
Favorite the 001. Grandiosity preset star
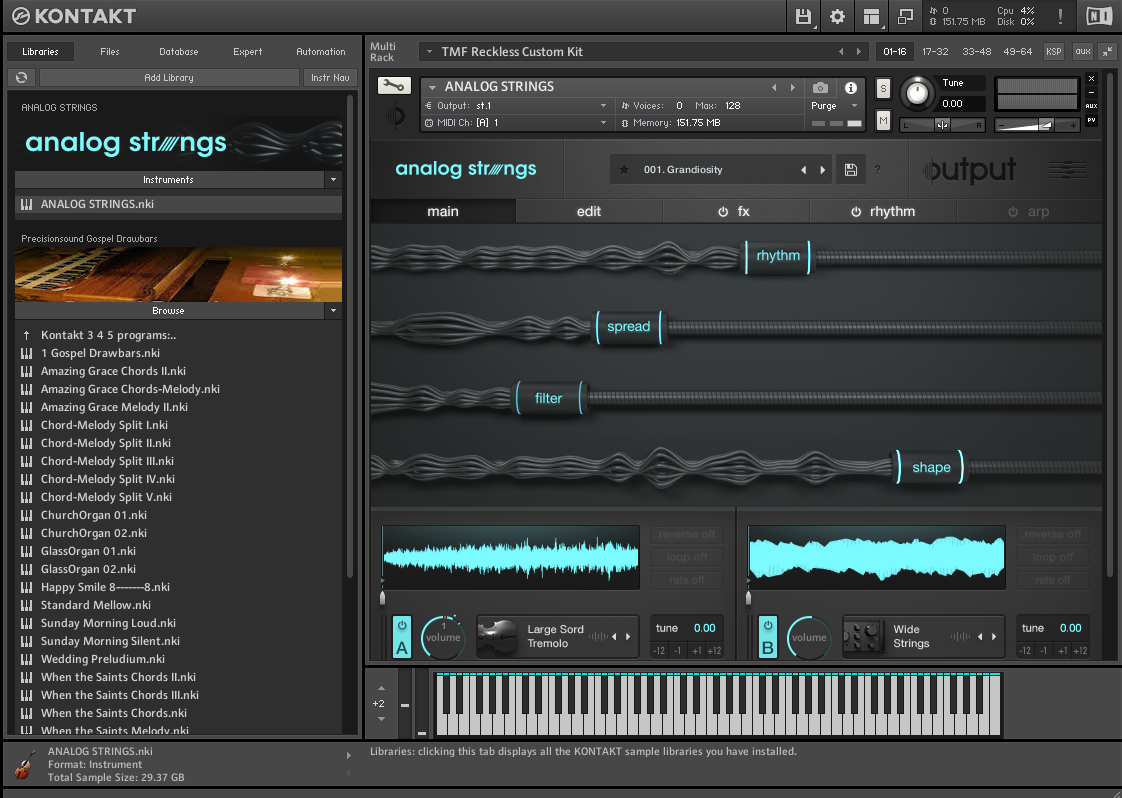(x=624, y=170)
